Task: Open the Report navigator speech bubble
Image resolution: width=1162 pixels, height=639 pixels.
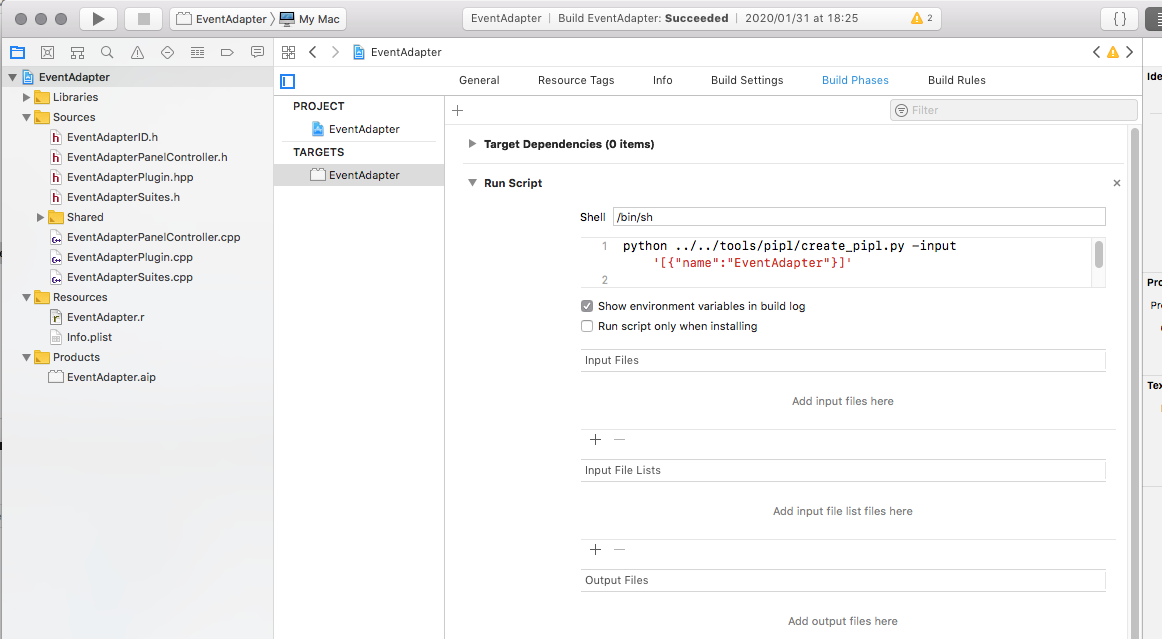Action: pyautogui.click(x=257, y=52)
